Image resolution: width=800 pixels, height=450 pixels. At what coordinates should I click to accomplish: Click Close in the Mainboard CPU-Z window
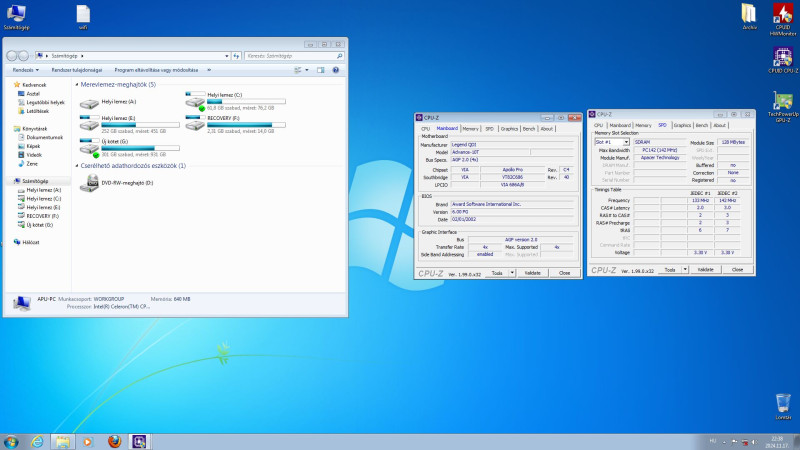pos(564,273)
